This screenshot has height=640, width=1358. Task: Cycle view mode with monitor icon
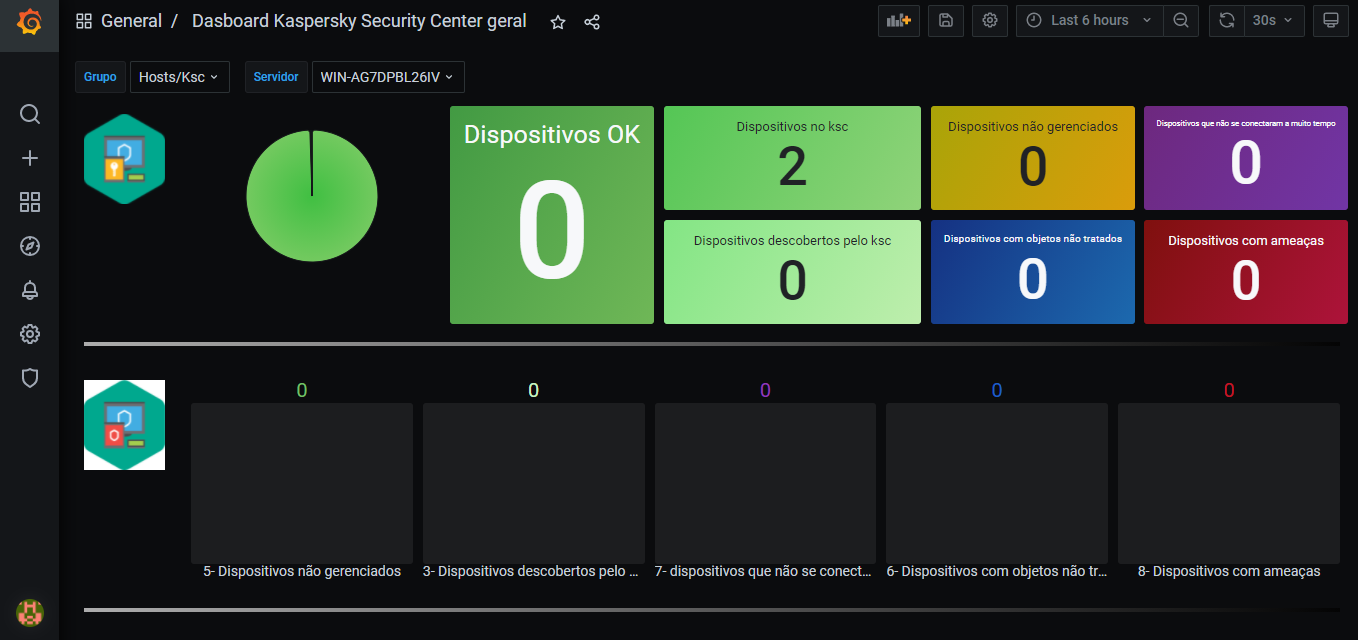coord(1331,20)
